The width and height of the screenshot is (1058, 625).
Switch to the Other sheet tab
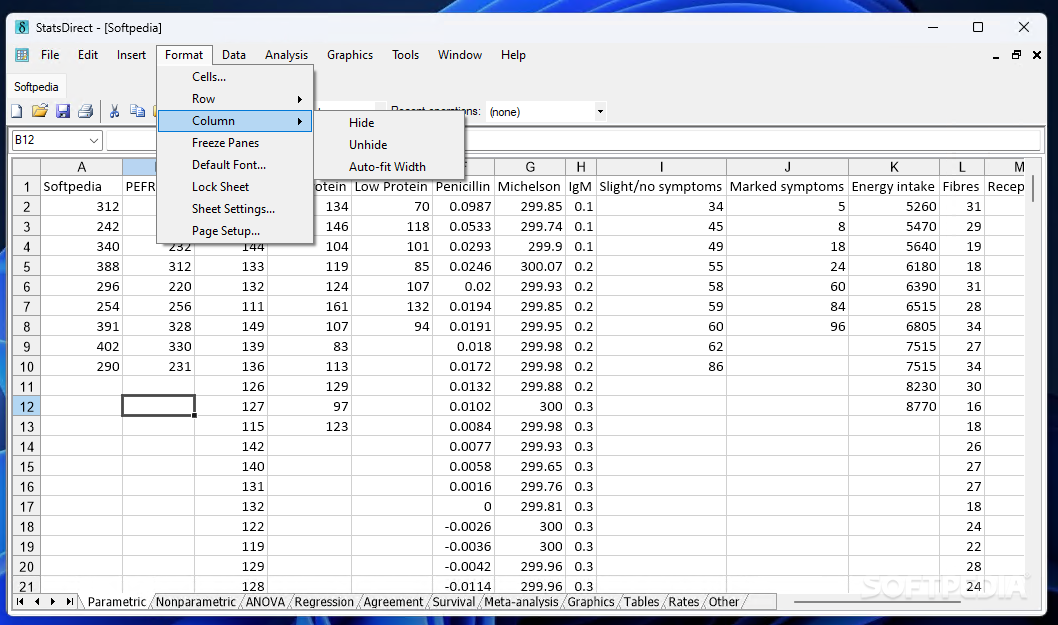click(x=723, y=602)
